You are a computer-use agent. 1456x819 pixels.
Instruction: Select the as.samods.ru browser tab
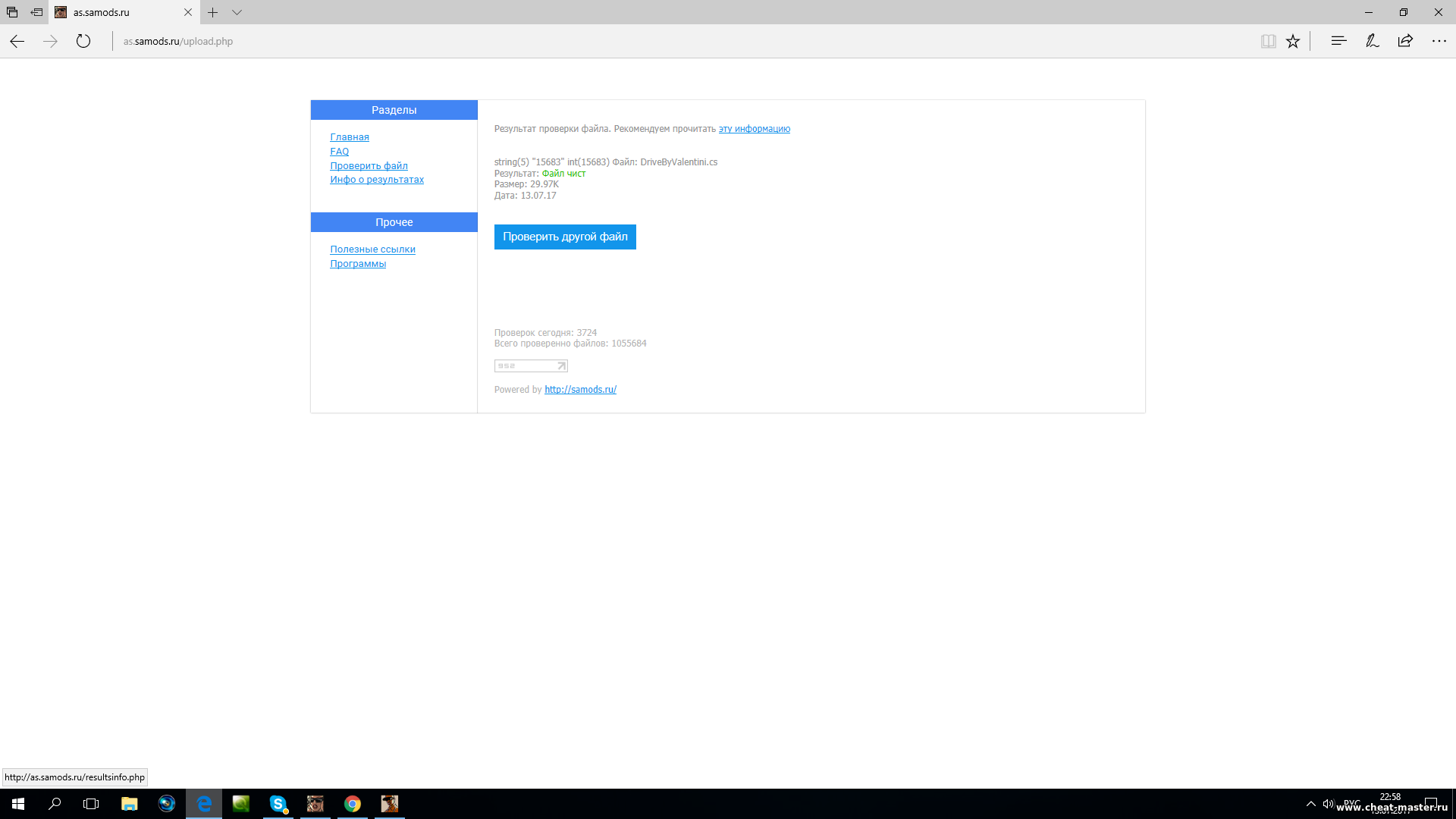[x=114, y=12]
